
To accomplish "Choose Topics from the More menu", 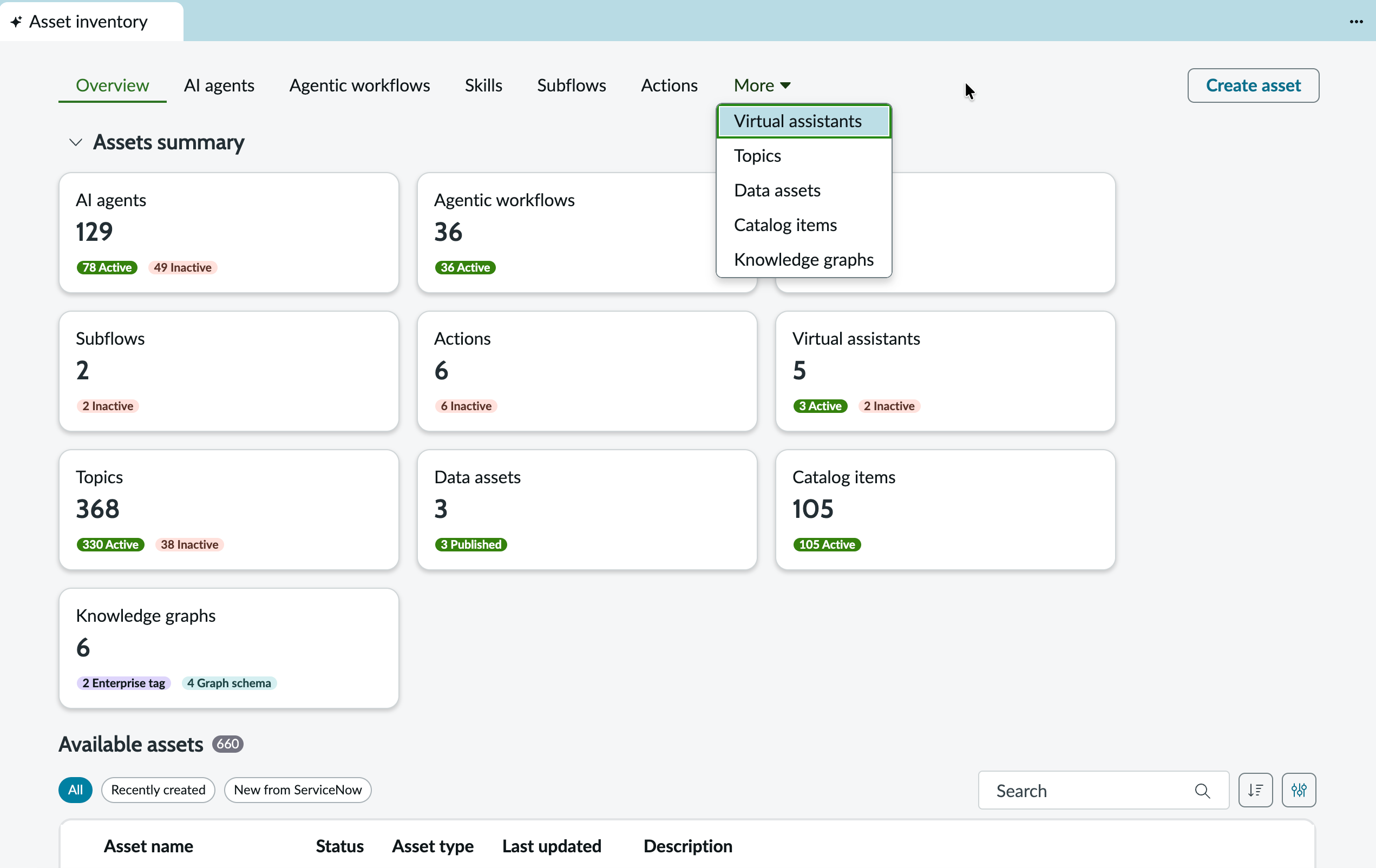I will [803, 155].
